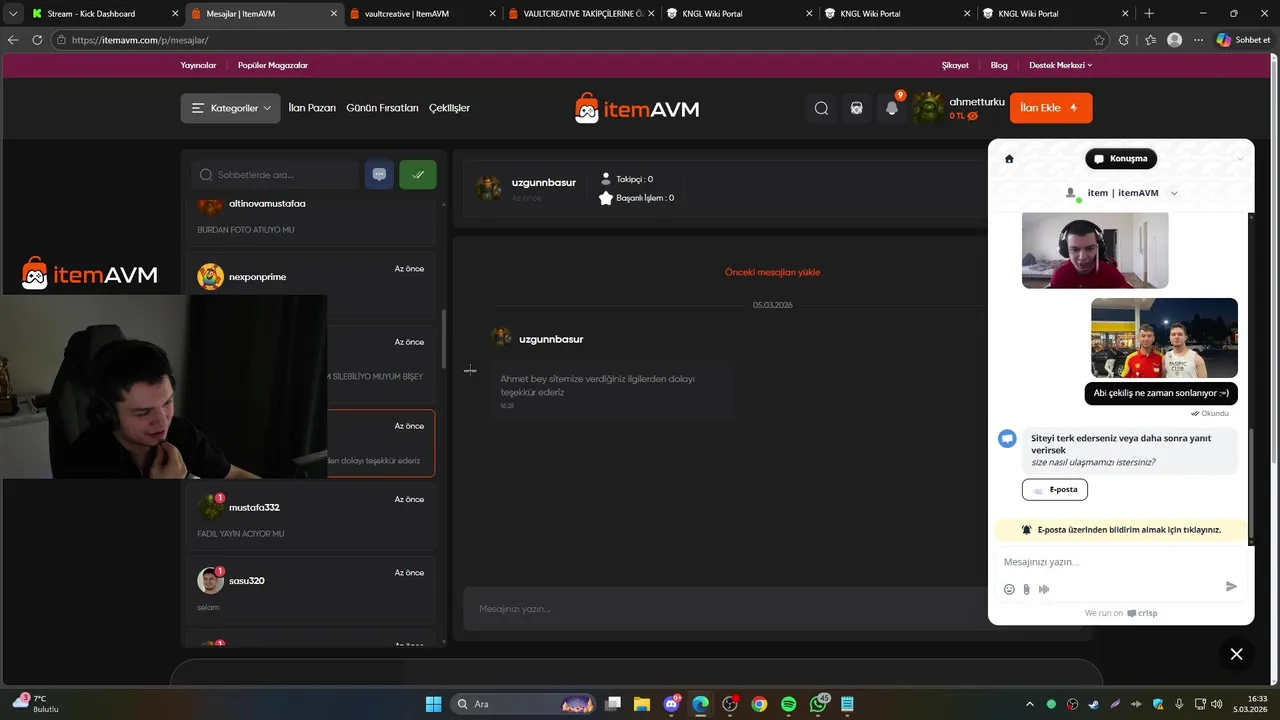Open File Explorer from the taskbar
This screenshot has height=720, width=1280.
642,704
